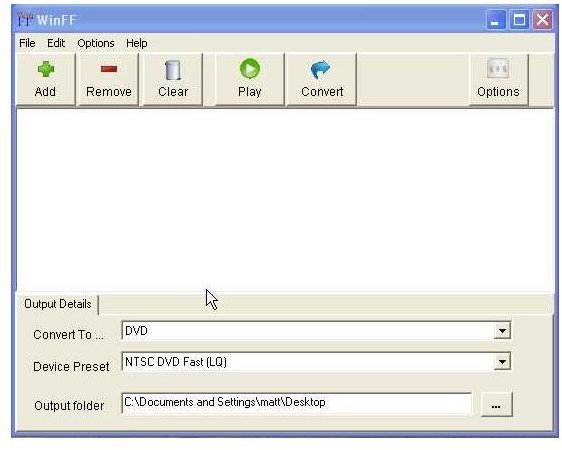Open the File menu

pyautogui.click(x=27, y=43)
